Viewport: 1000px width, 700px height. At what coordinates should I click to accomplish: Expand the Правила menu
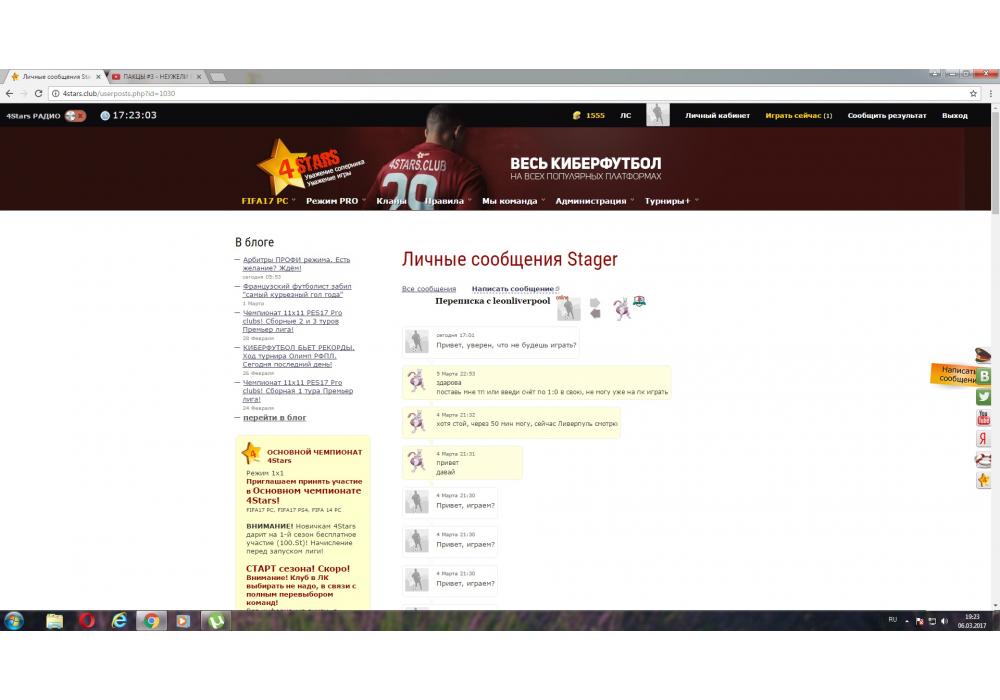tap(448, 201)
